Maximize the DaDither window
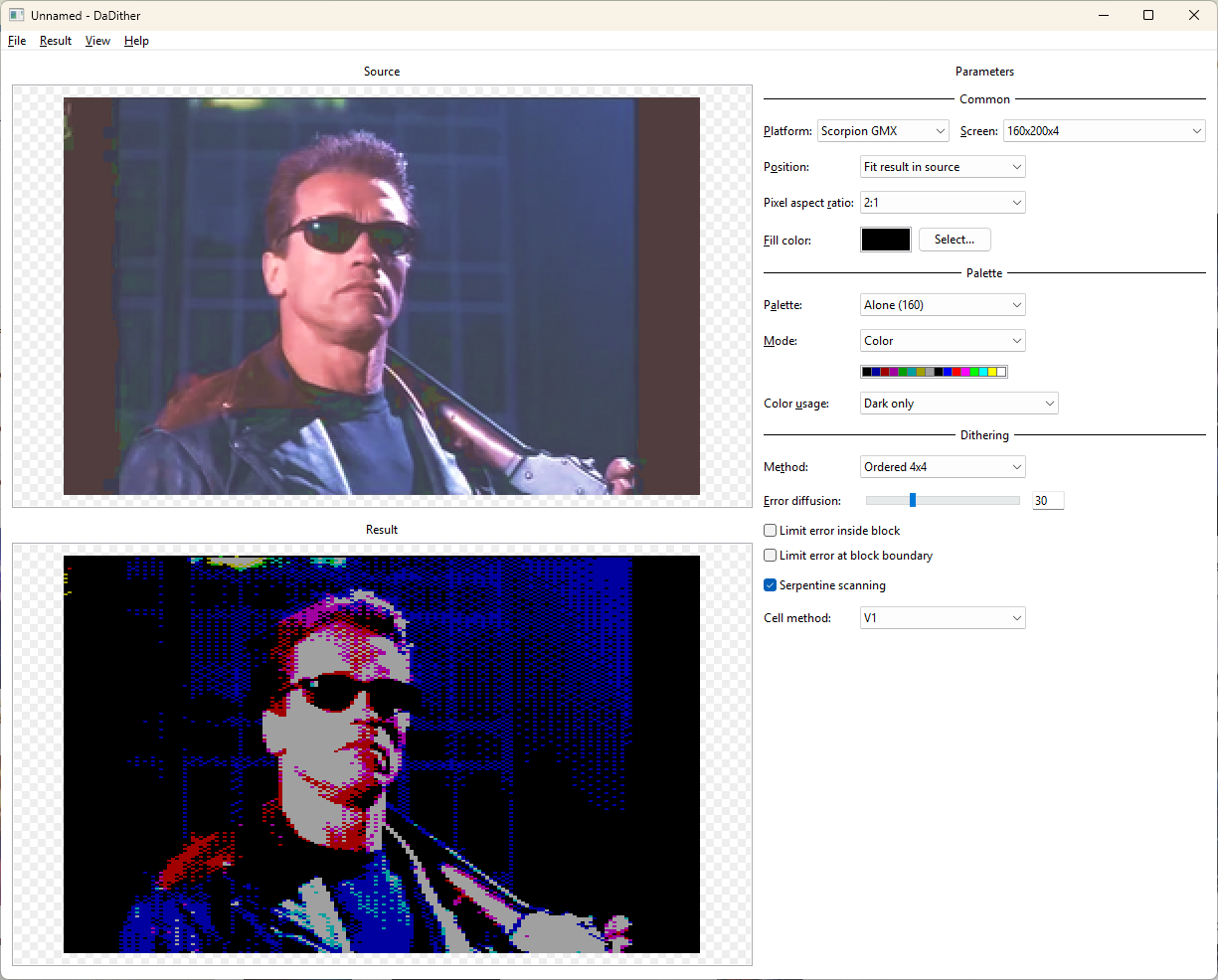This screenshot has width=1218, height=980. (x=1148, y=15)
